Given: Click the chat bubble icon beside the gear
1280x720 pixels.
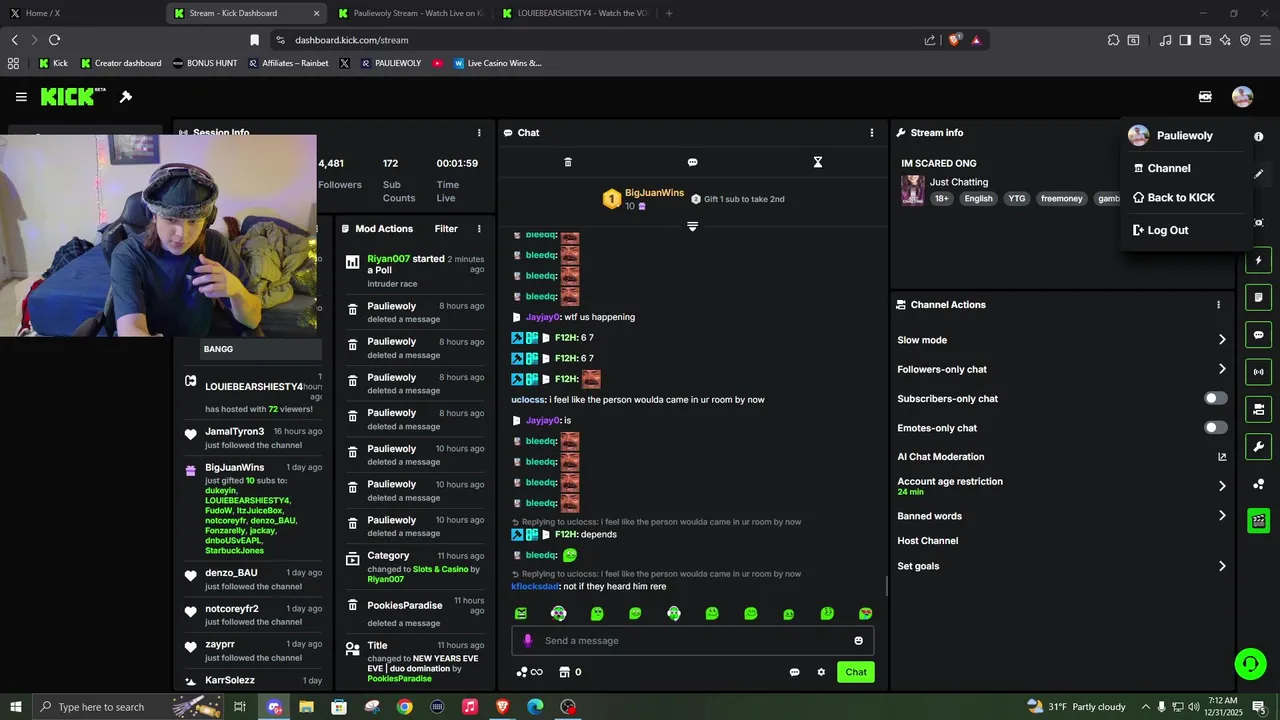Looking at the screenshot, I should pos(795,672).
